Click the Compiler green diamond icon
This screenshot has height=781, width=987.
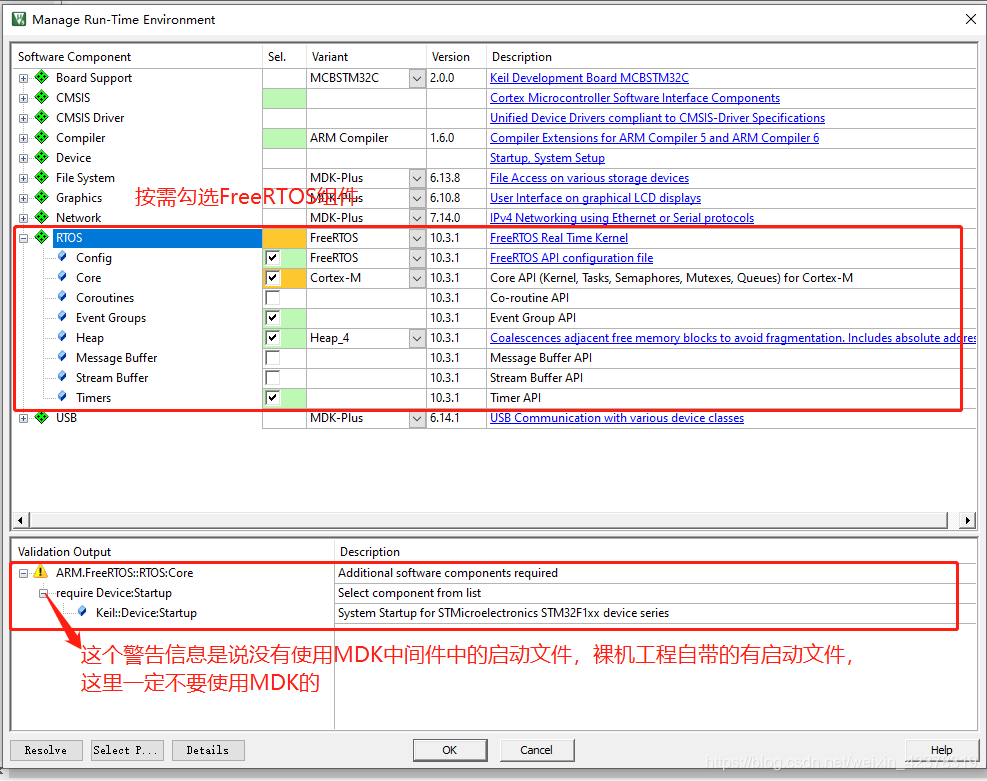42,137
